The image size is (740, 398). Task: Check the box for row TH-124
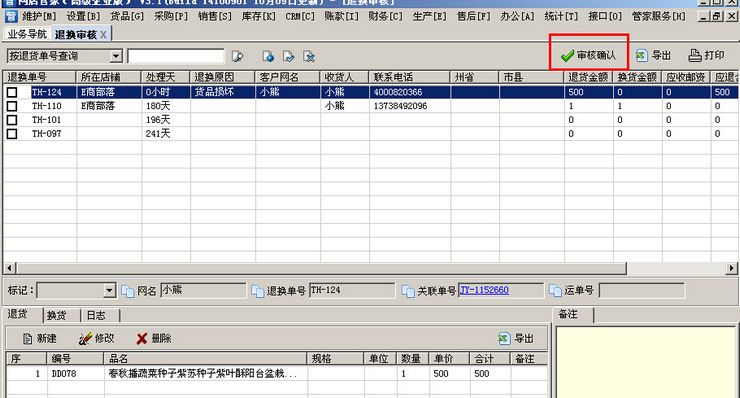tap(12, 92)
